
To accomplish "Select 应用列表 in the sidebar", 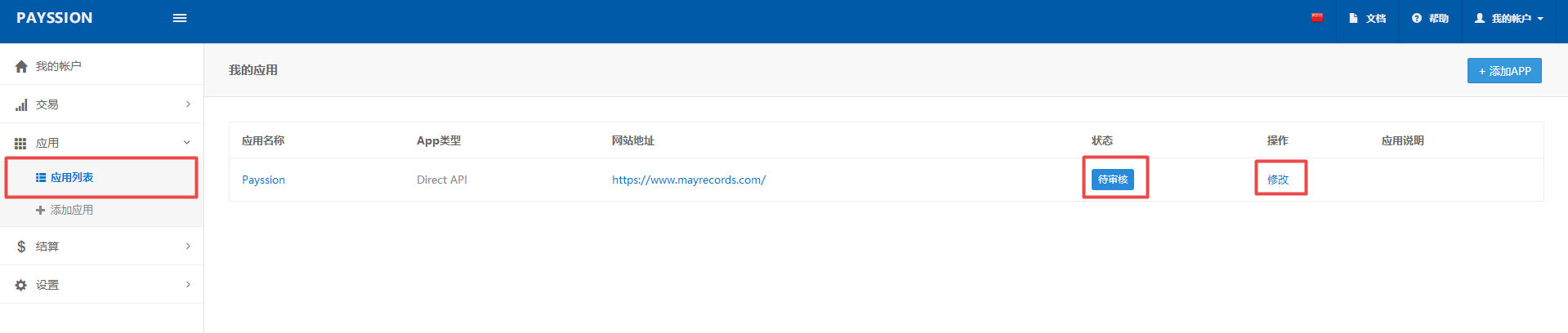I will pyautogui.click(x=72, y=177).
